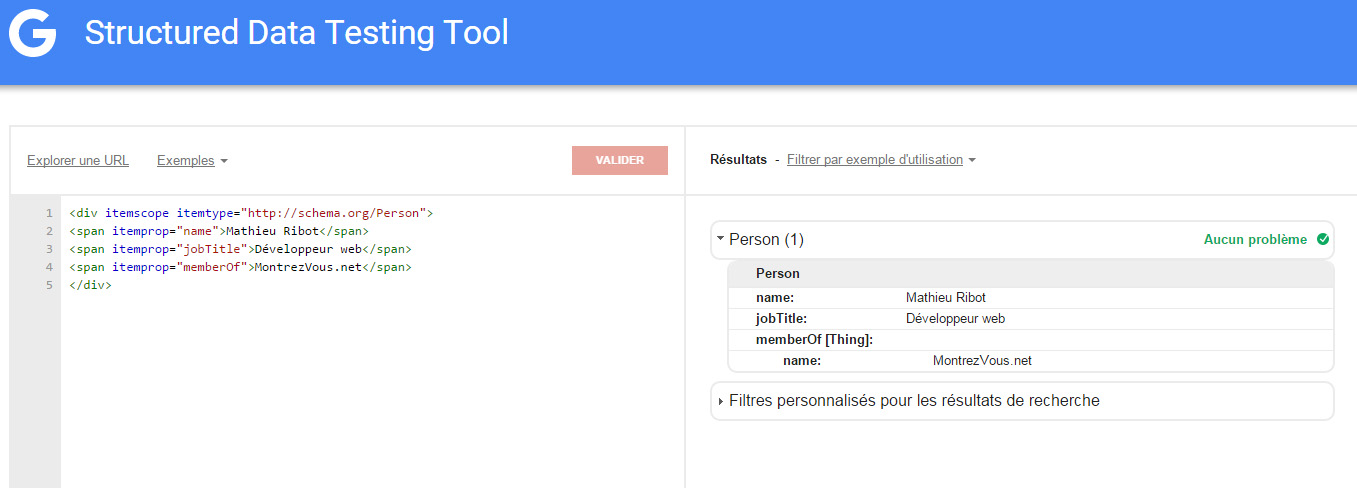
Task: Click the Google G logo
Action: [x=32, y=33]
